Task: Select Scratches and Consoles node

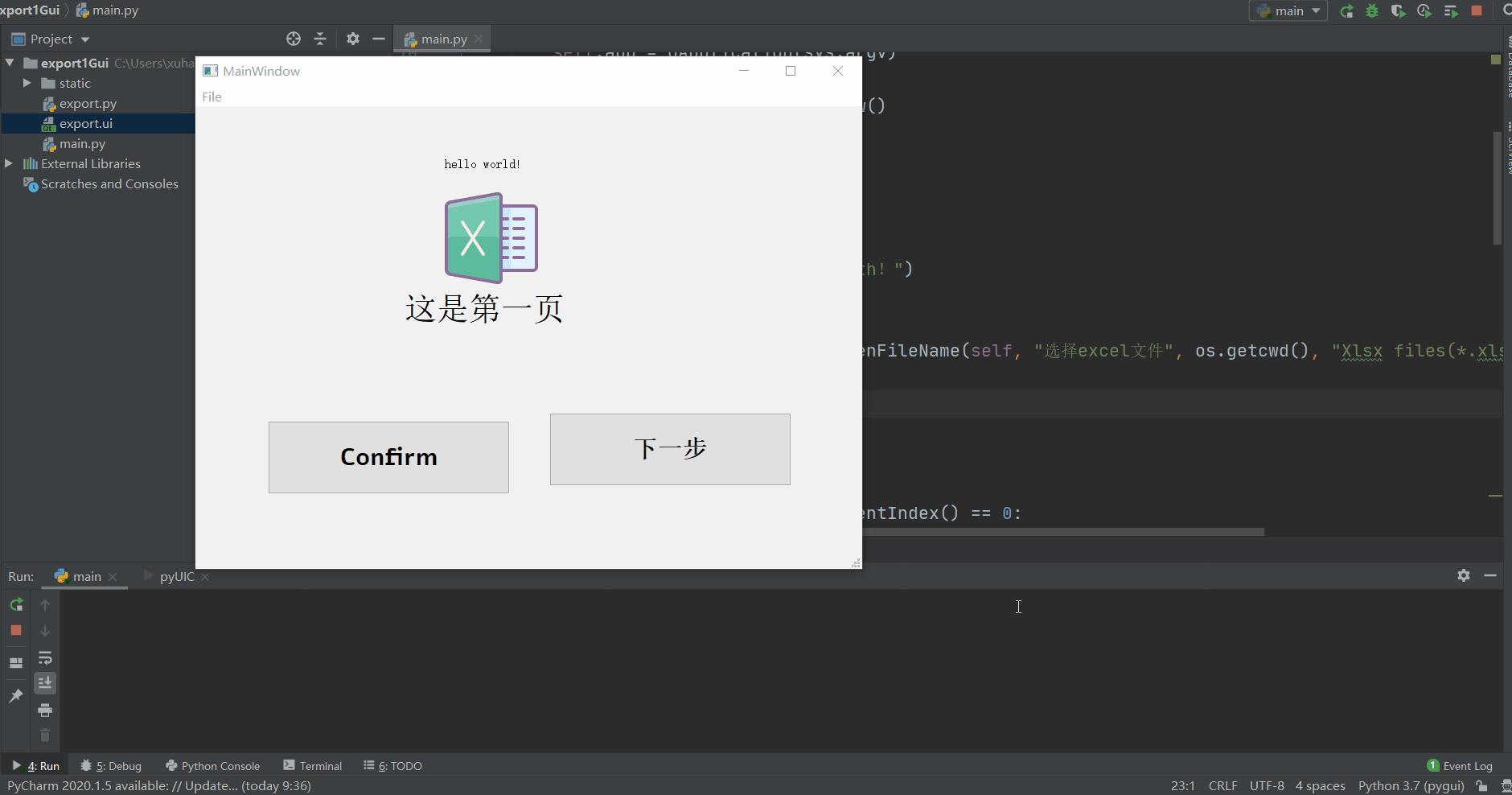Action: pos(109,183)
